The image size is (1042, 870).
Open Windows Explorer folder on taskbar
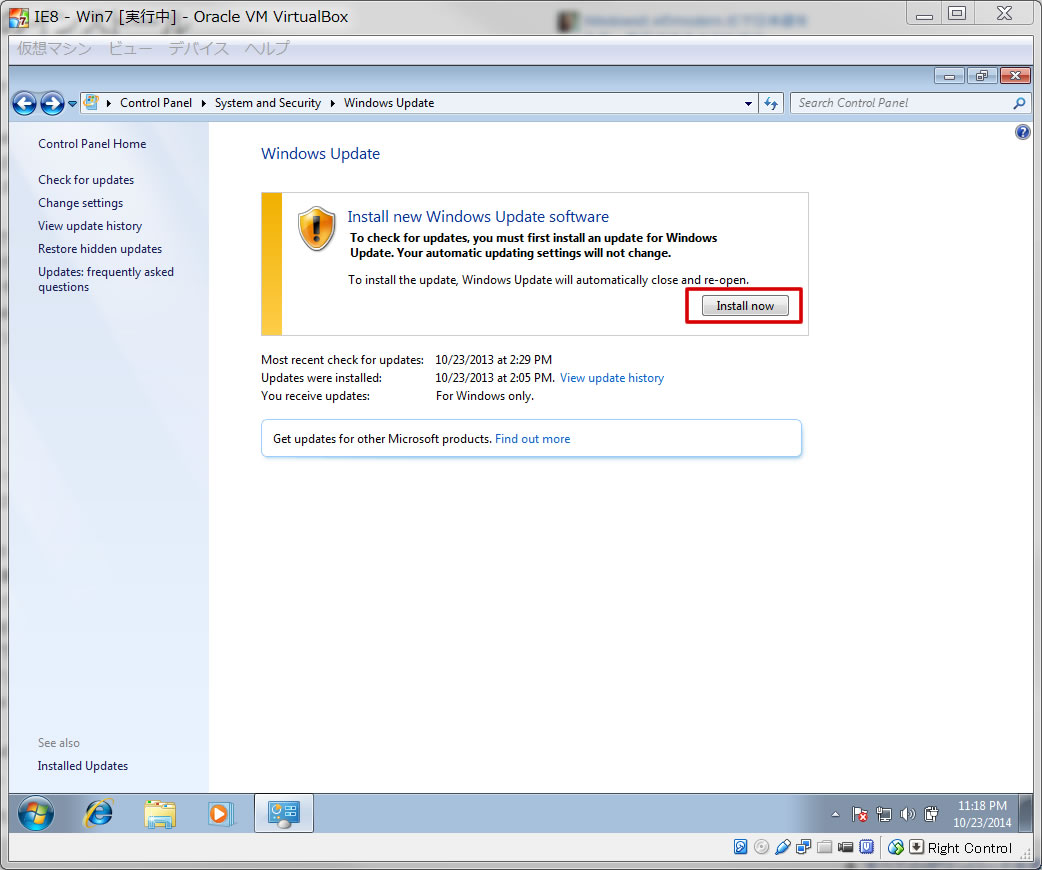coord(159,814)
